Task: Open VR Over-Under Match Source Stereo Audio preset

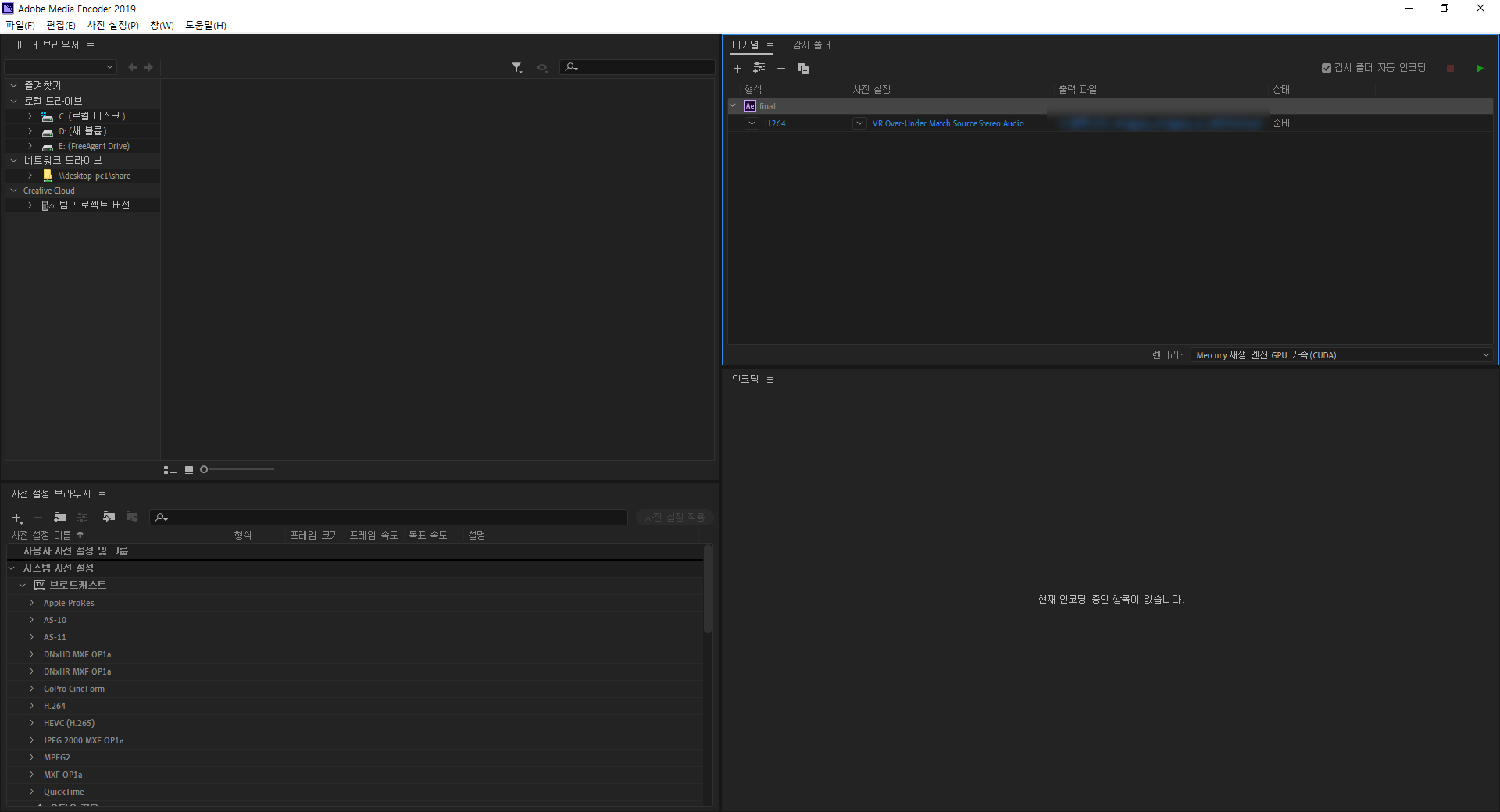Action: click(948, 123)
